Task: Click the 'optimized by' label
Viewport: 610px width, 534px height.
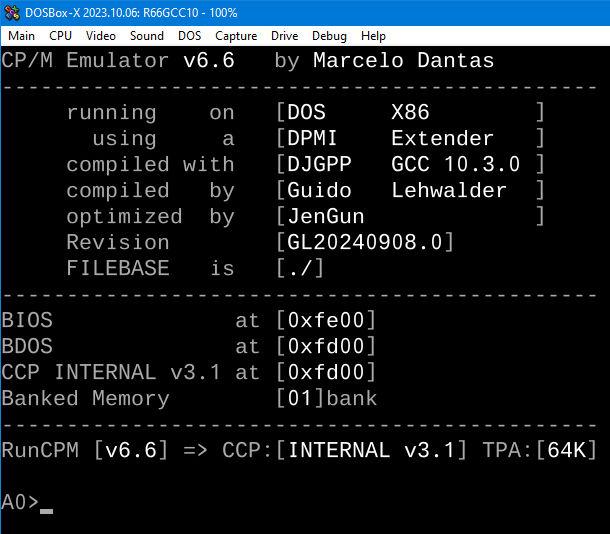Action: tap(151, 217)
